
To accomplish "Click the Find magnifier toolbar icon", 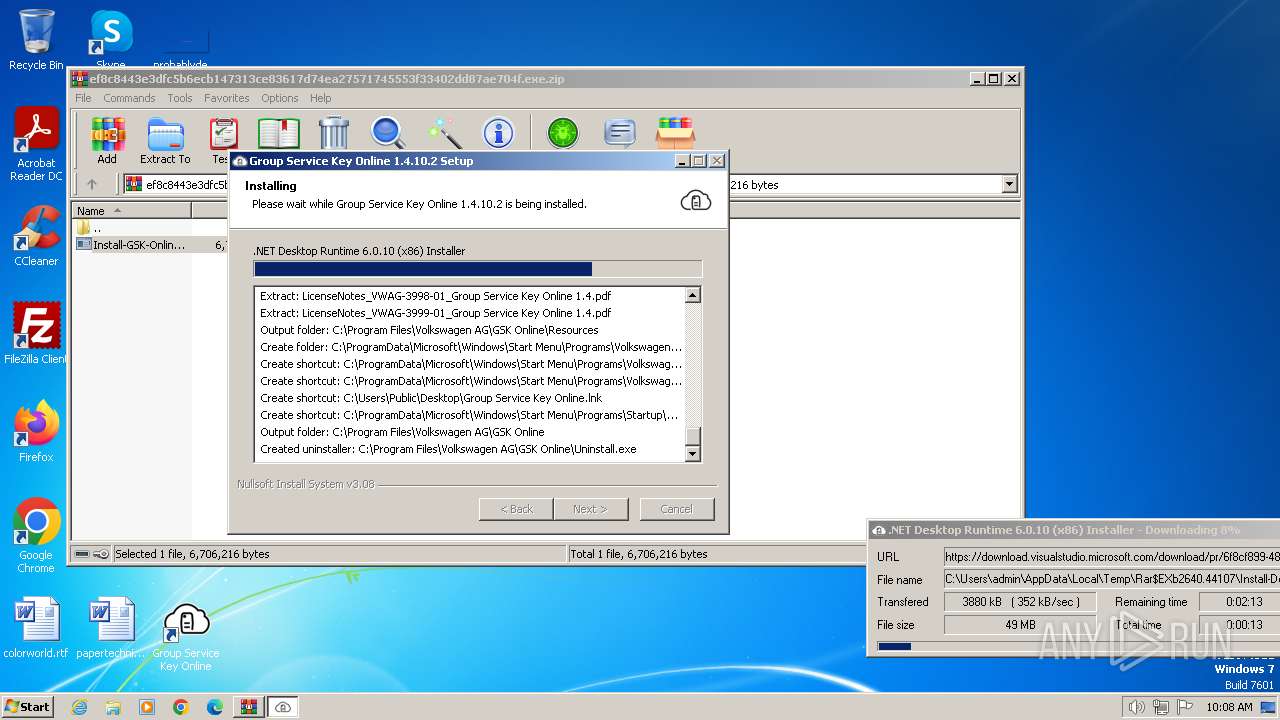I will (388, 133).
